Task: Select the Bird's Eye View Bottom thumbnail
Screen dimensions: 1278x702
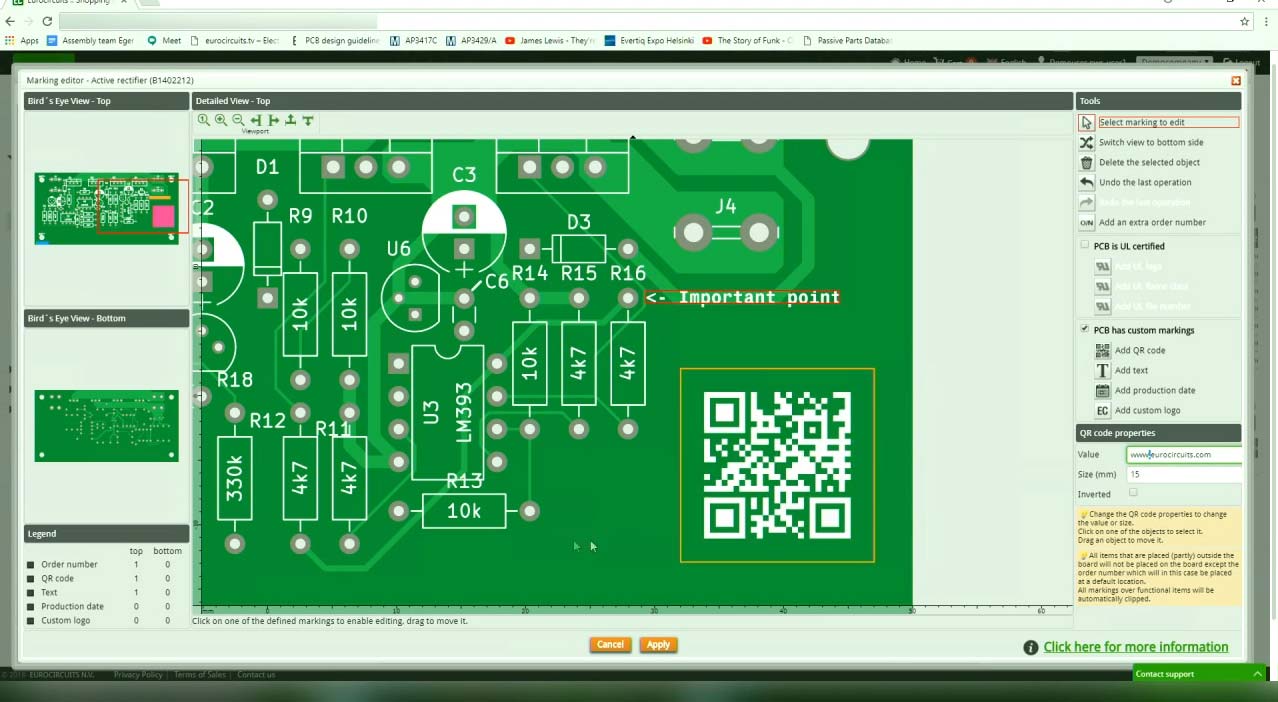Action: 107,426
